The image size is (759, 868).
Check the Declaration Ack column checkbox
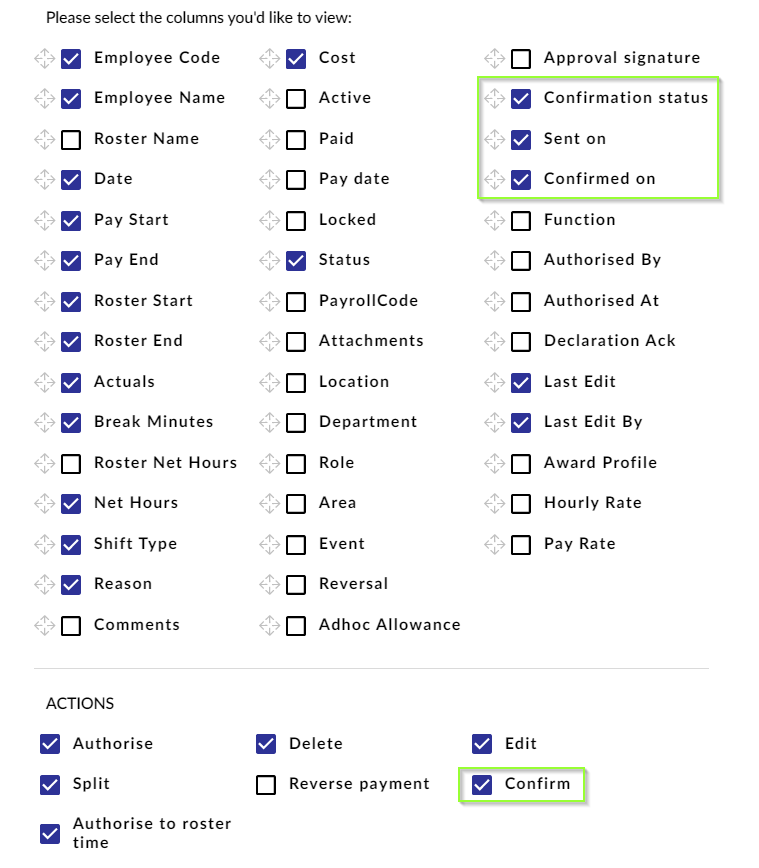click(x=521, y=341)
